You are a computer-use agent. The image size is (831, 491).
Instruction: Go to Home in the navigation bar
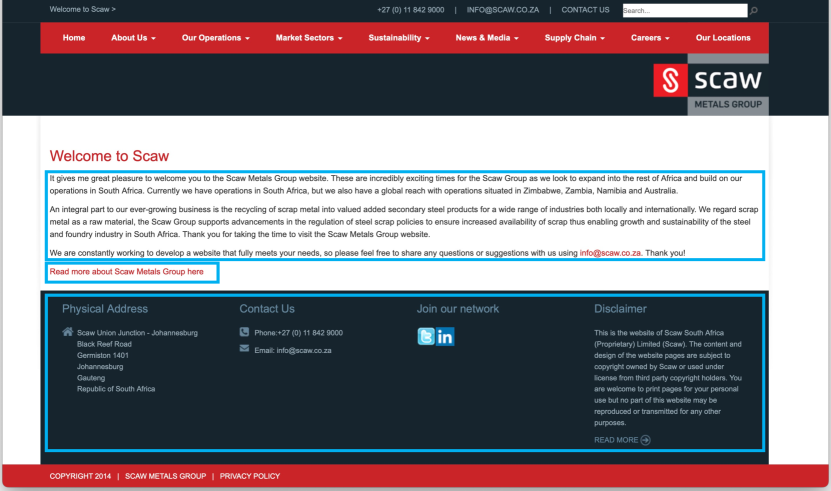pyautogui.click(x=74, y=38)
